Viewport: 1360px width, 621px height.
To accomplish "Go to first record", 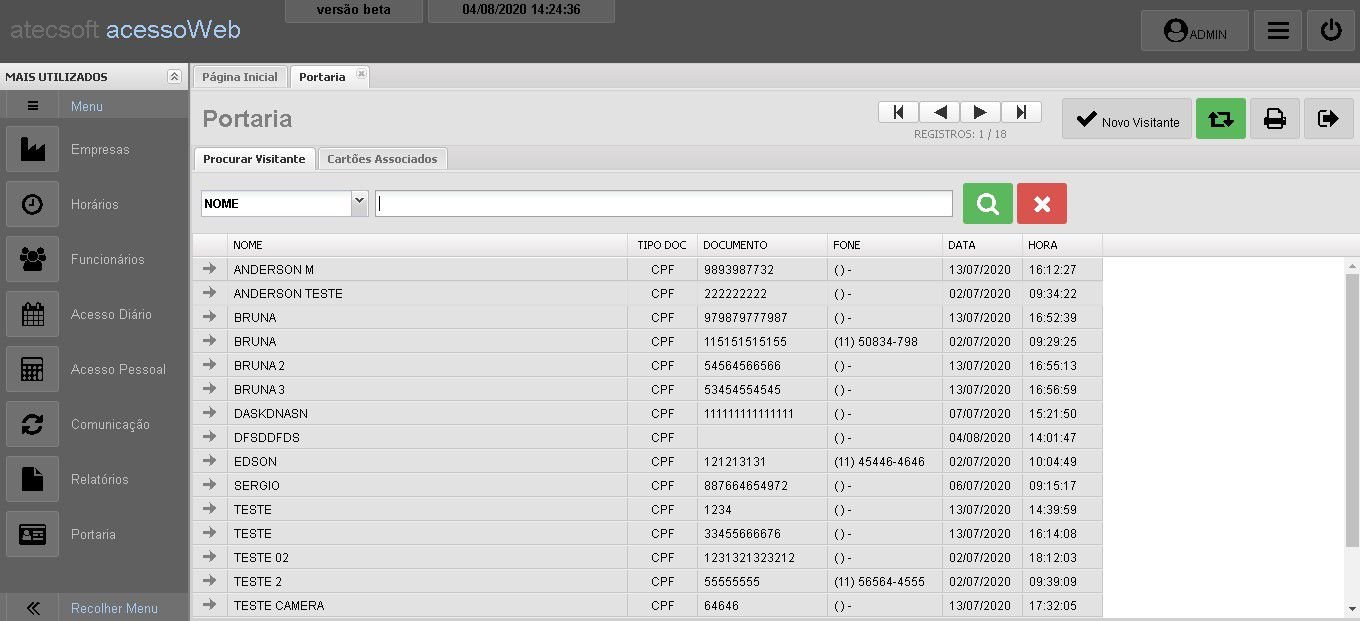I will click(898, 112).
